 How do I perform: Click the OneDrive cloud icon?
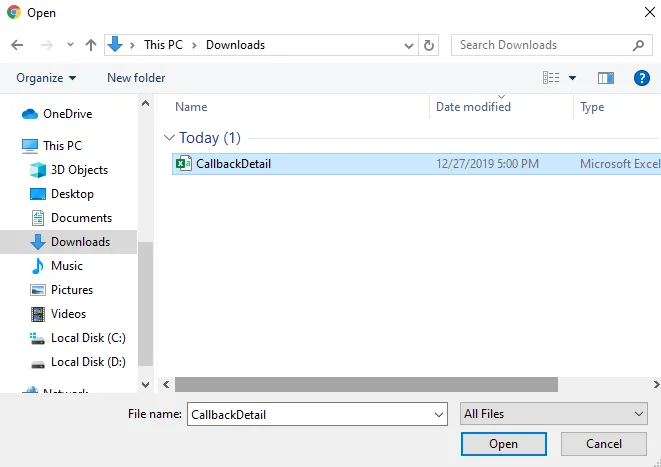[30, 114]
